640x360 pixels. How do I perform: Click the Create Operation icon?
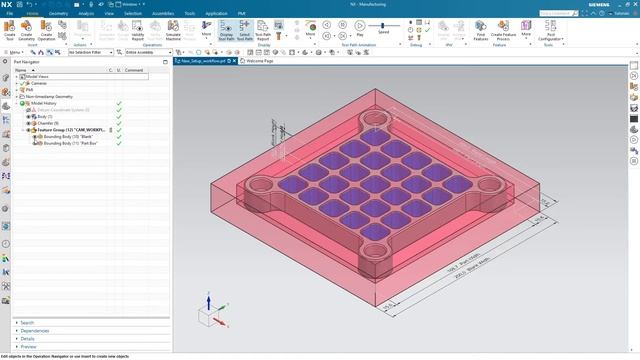point(47,30)
